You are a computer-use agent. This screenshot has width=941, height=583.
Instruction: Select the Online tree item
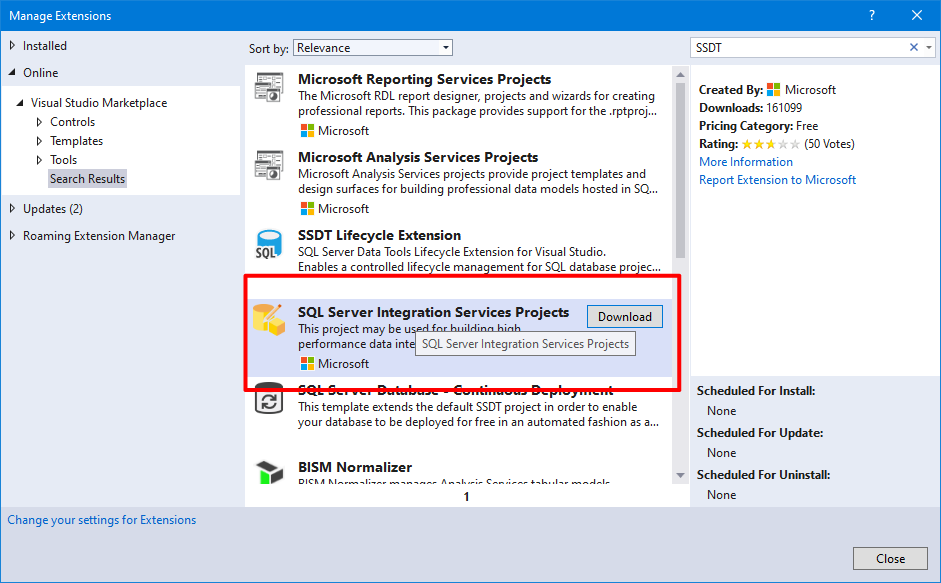pyautogui.click(x=41, y=73)
